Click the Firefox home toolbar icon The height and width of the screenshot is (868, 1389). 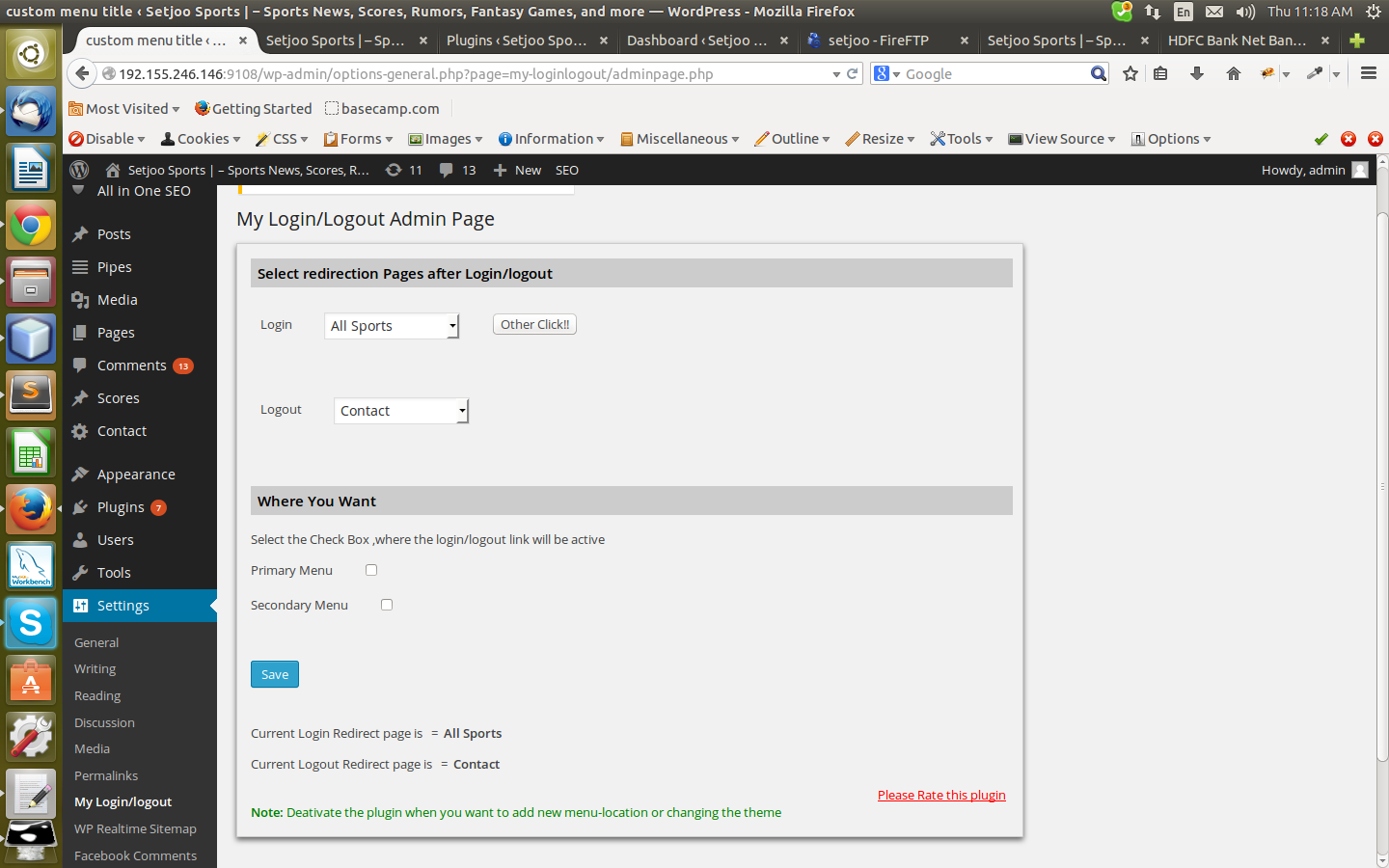(1233, 73)
